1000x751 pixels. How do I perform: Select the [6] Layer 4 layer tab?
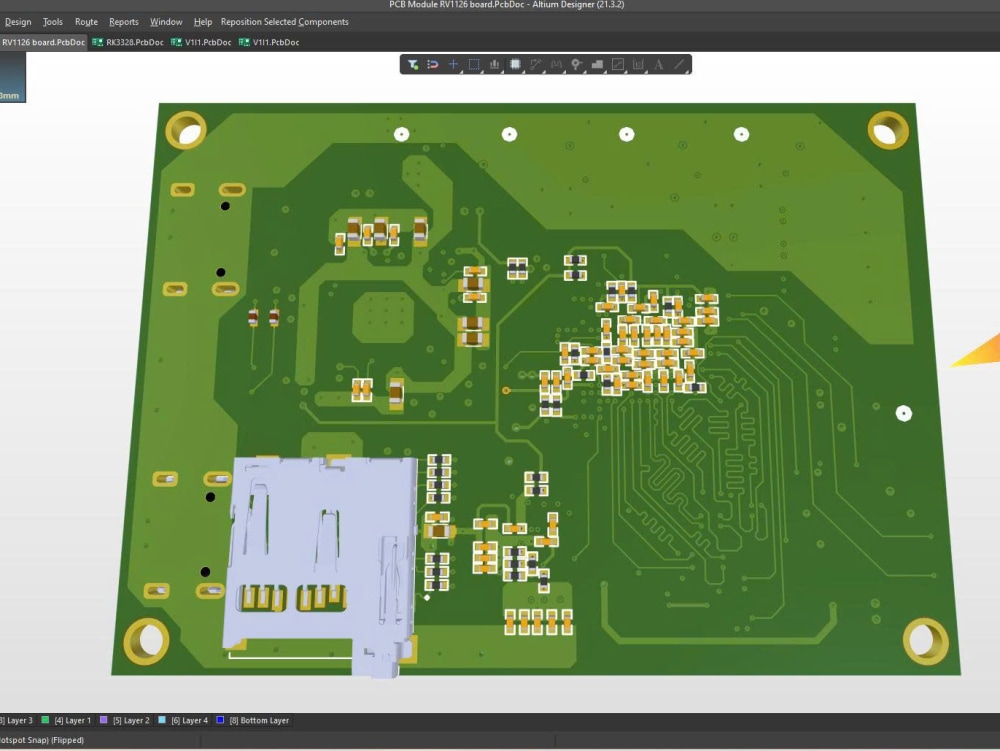[183, 720]
